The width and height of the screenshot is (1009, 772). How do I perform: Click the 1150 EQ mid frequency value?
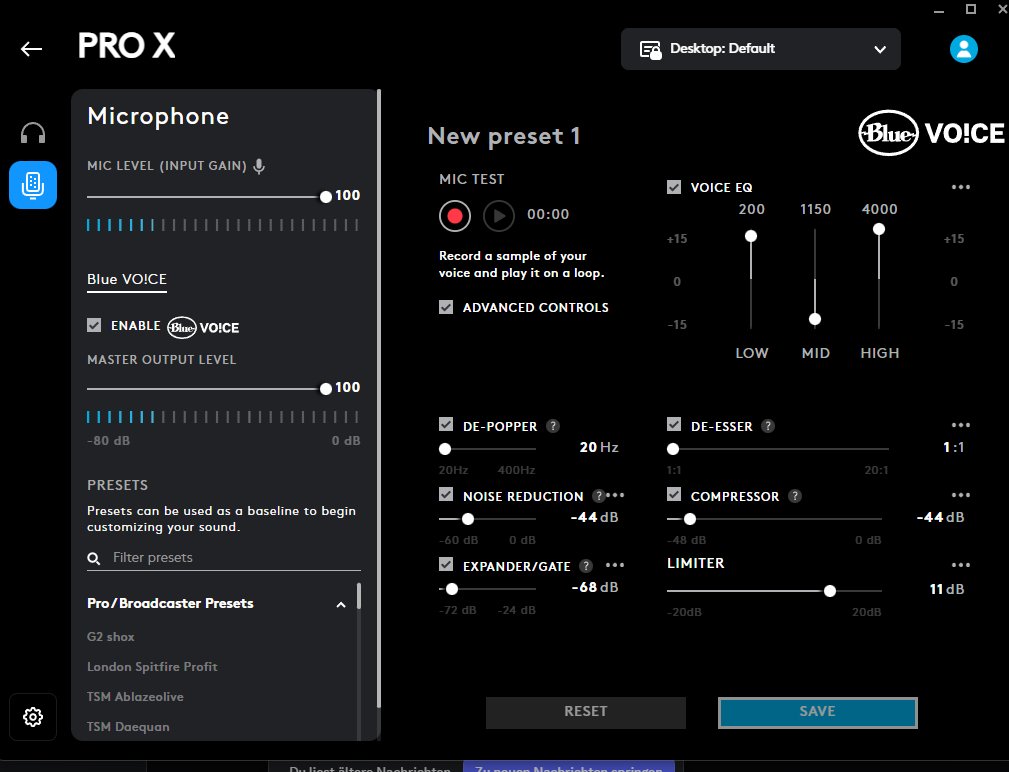(x=815, y=209)
